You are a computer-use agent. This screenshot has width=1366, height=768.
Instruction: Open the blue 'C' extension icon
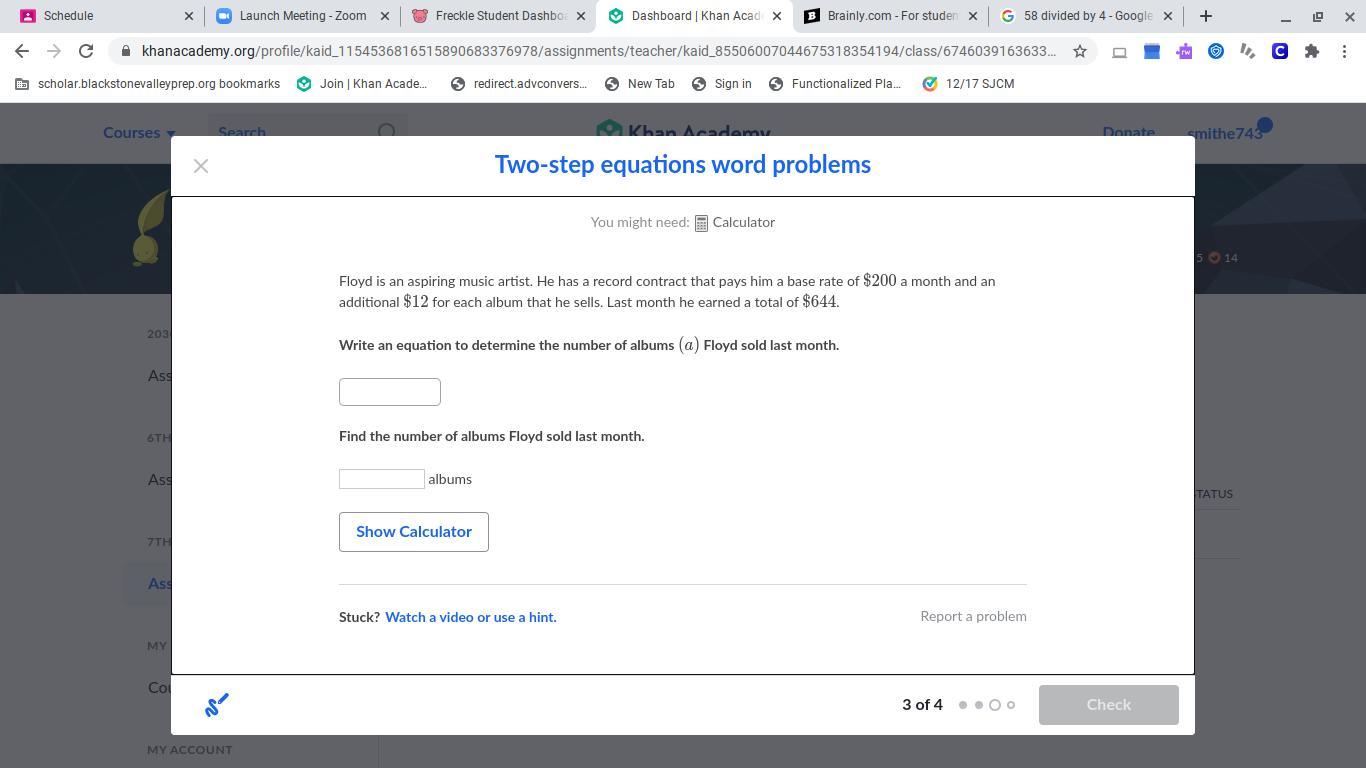pyautogui.click(x=1280, y=51)
